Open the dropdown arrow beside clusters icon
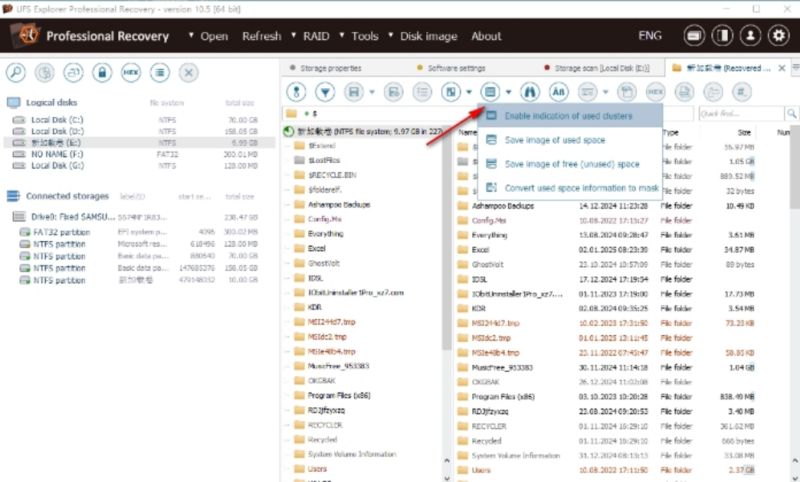 click(509, 92)
